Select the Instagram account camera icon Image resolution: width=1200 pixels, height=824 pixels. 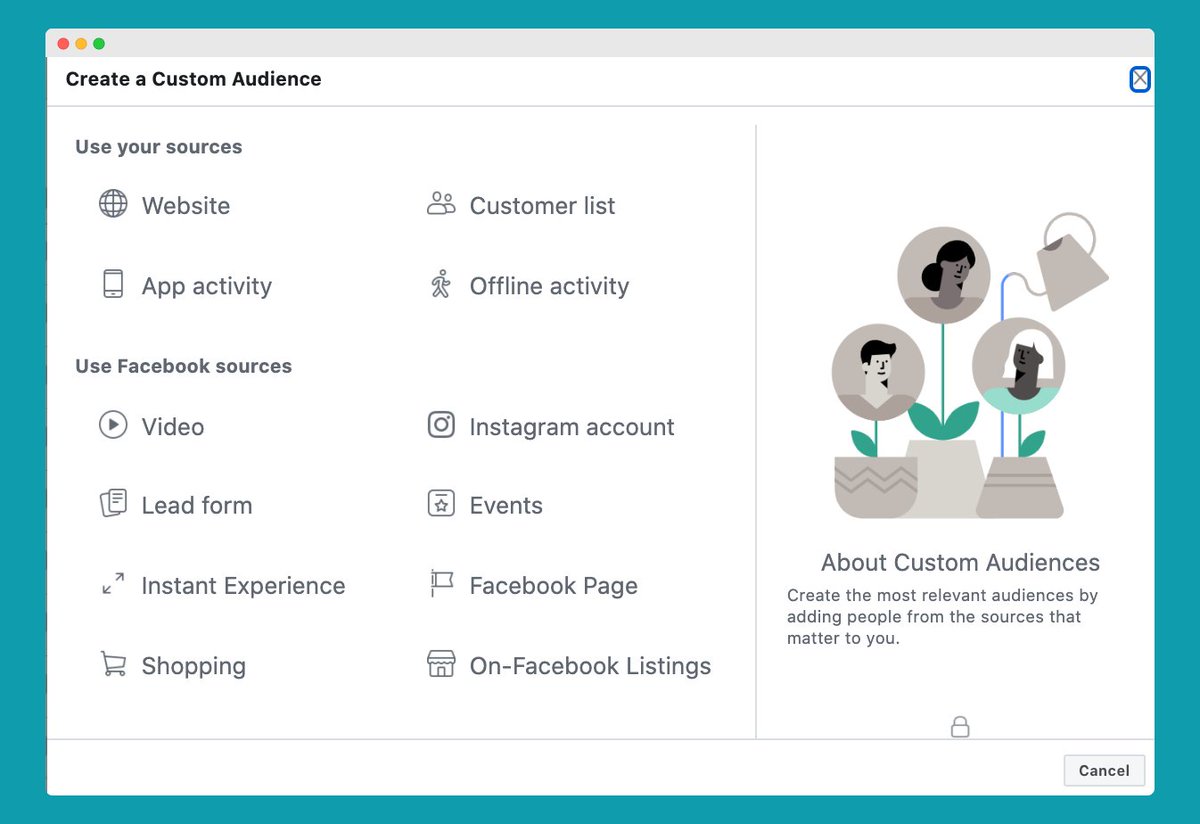pos(441,425)
